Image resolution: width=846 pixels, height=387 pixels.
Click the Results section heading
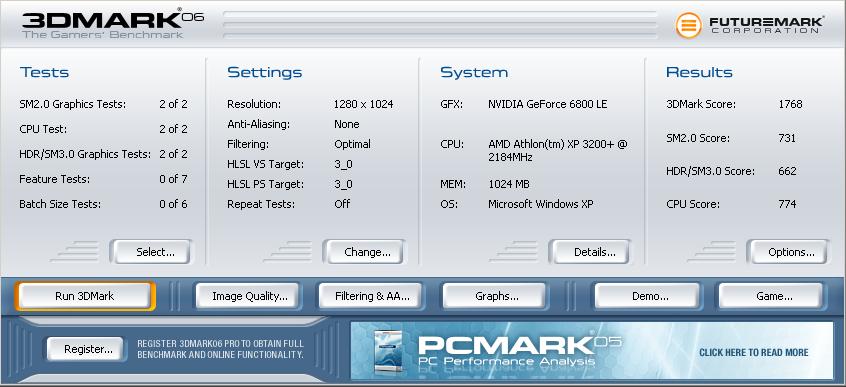pos(699,72)
